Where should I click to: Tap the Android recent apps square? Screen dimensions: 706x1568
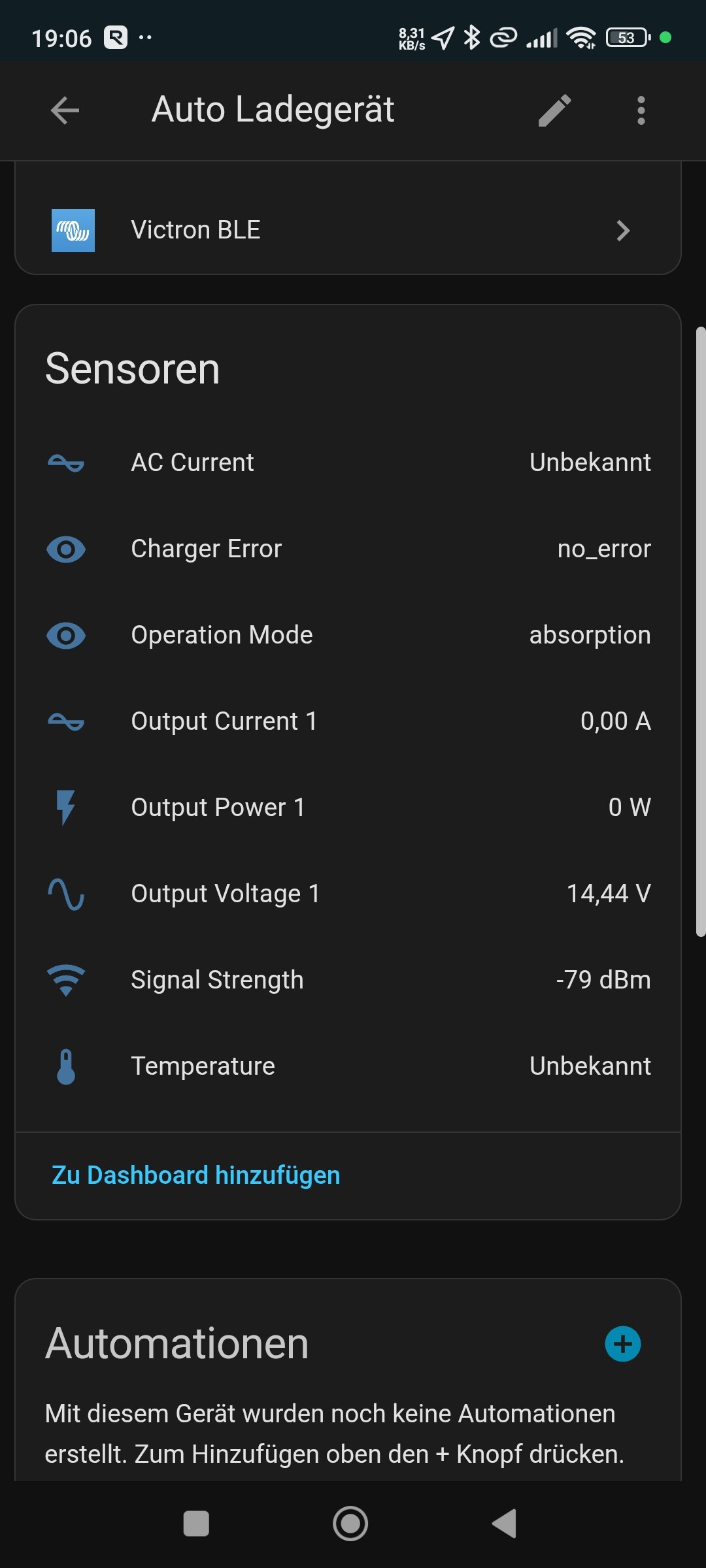tap(196, 1524)
